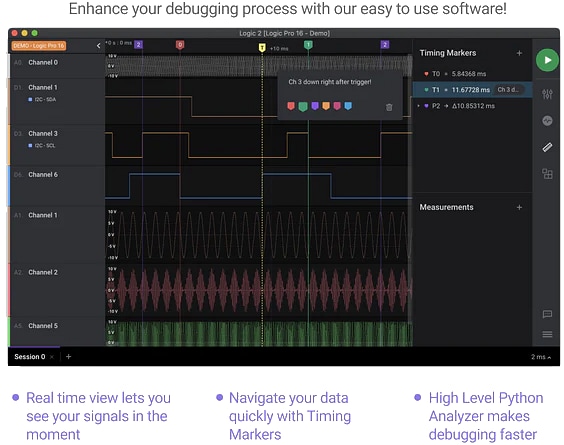This screenshot has width=564, height=445.
Task: Click the Timing Markers heading
Action: pyautogui.click(x=448, y=53)
